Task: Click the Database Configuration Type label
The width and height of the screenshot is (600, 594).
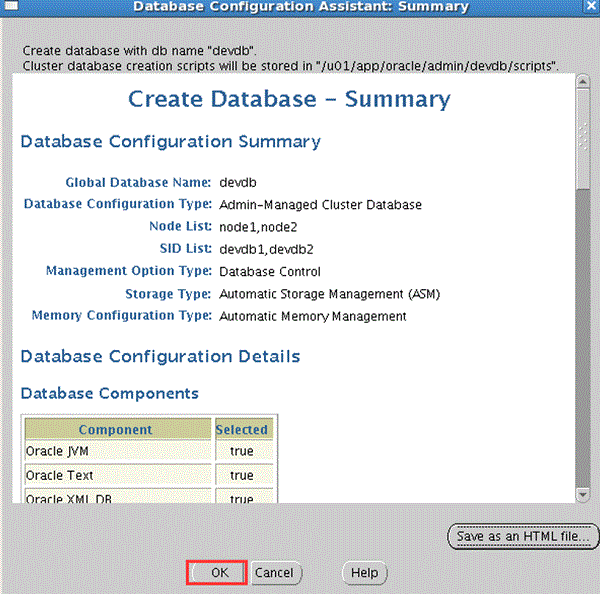Action: click(x=117, y=204)
